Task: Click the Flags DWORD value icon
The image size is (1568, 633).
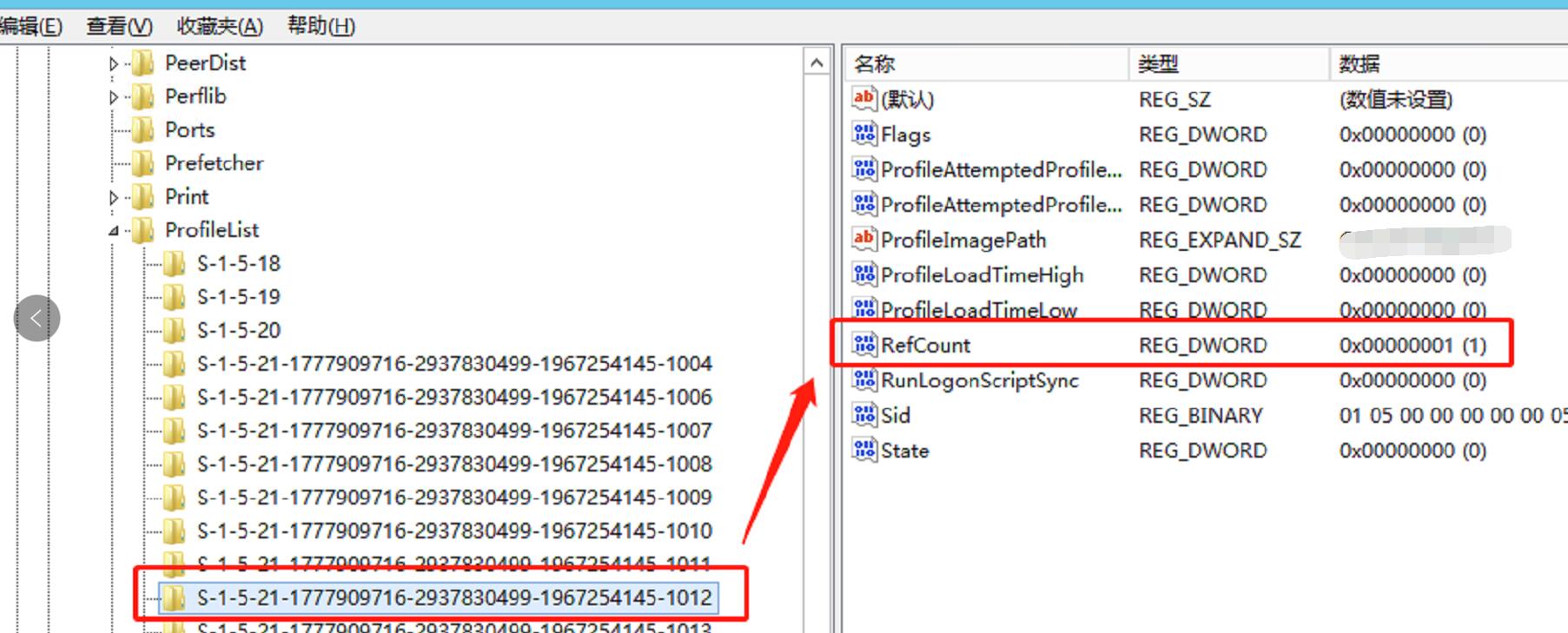Action: point(863,134)
